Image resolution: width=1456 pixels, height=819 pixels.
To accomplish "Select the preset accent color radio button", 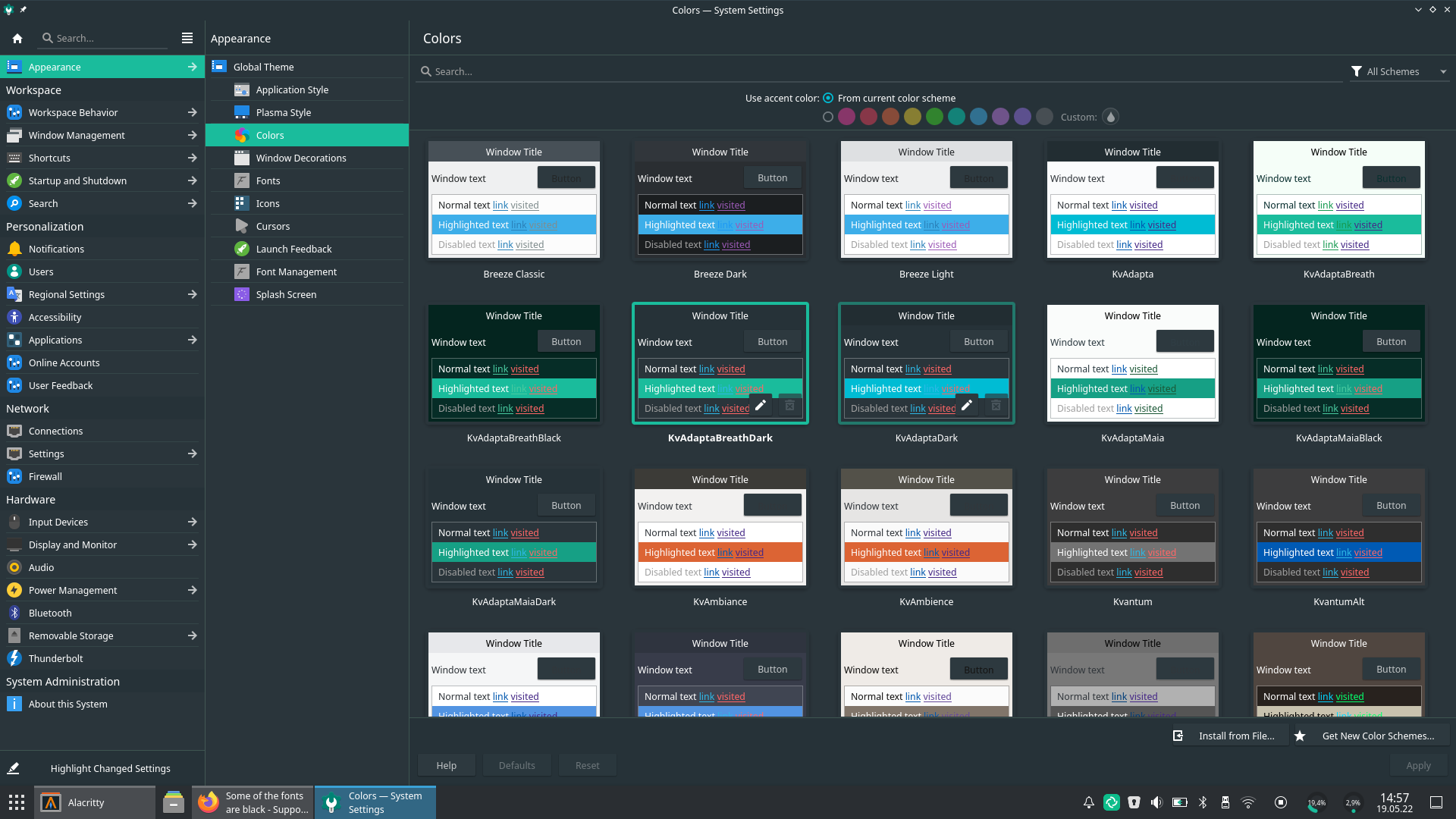I will (x=828, y=117).
